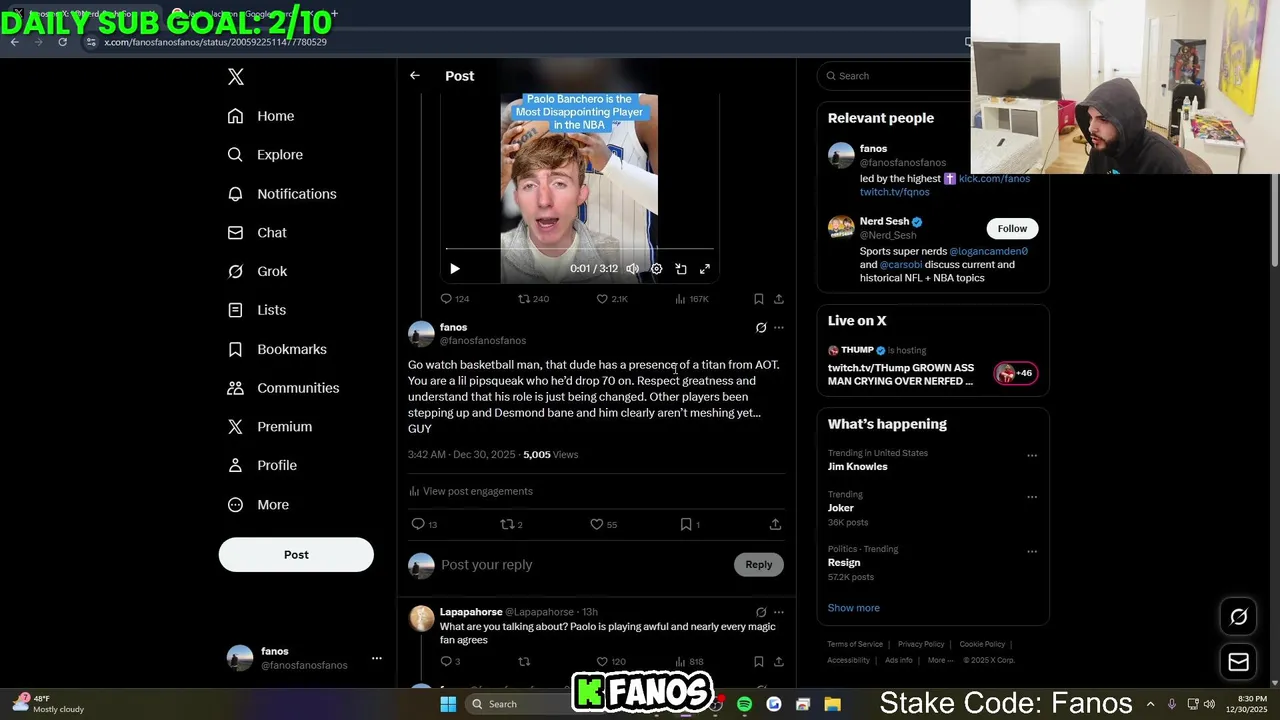Click Grok icon on Lapapahorse reply
Image resolution: width=1280 pixels, height=720 pixels.
[x=761, y=612]
